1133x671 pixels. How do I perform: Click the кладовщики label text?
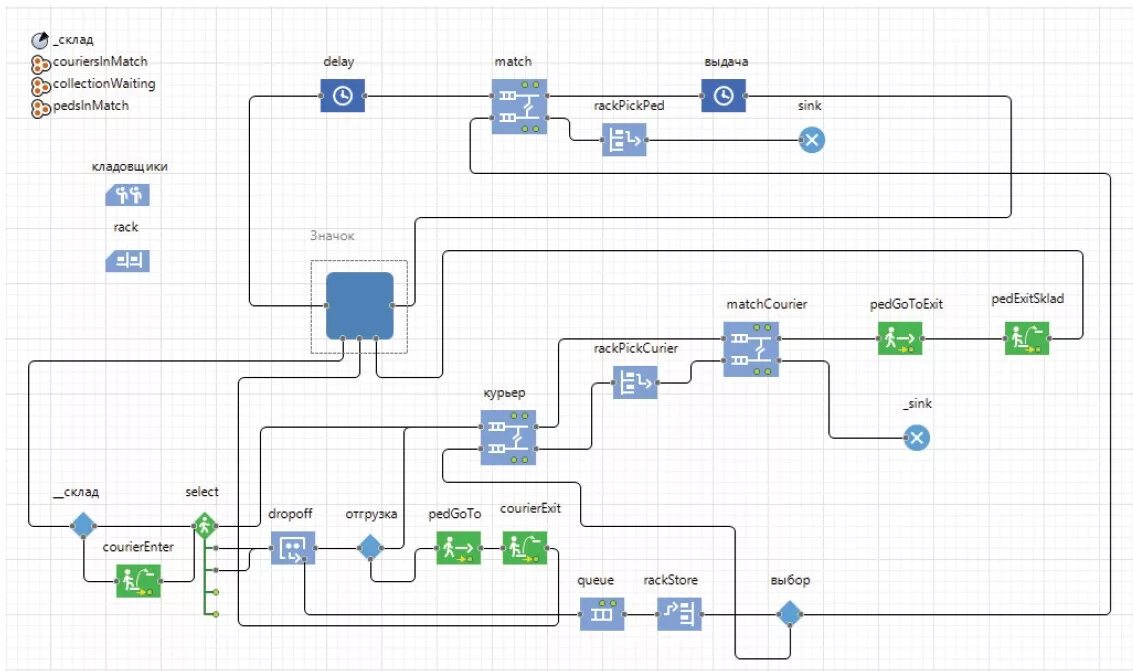coord(129,167)
